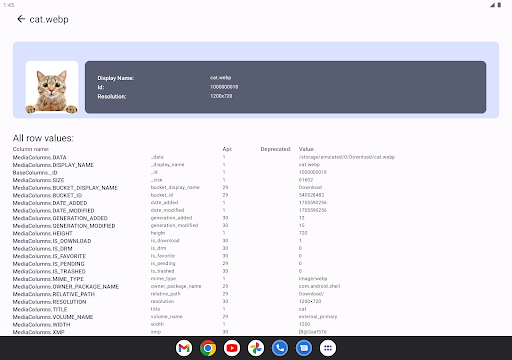Image resolution: width=512 pixels, height=360 pixels.
Task: Open Gmail from the taskbar
Action: pos(184,348)
